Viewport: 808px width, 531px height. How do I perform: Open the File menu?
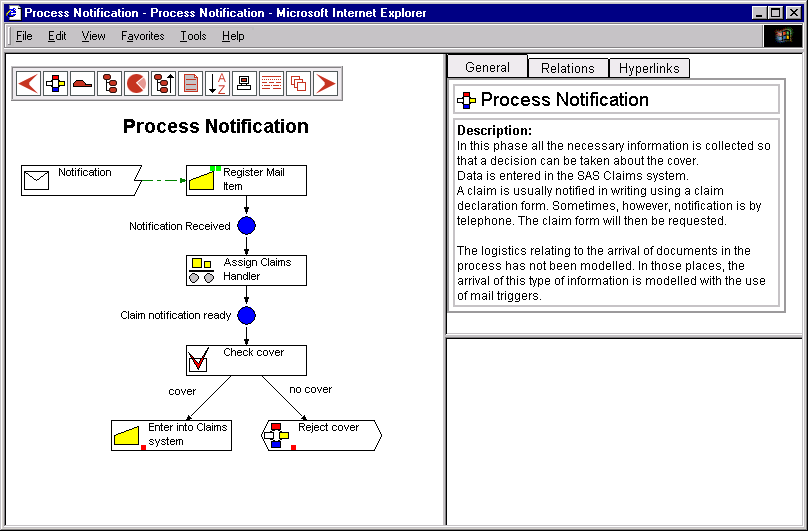[x=24, y=36]
